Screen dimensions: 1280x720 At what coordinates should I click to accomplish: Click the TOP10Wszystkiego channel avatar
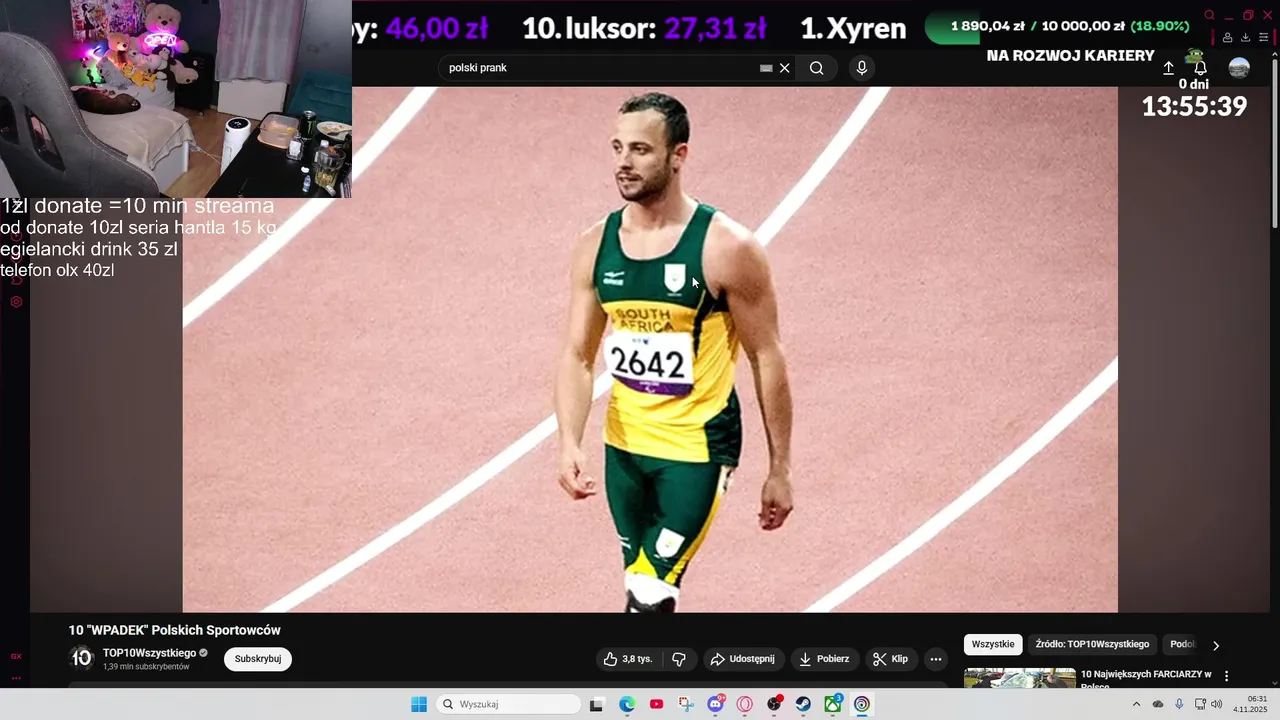coord(82,658)
